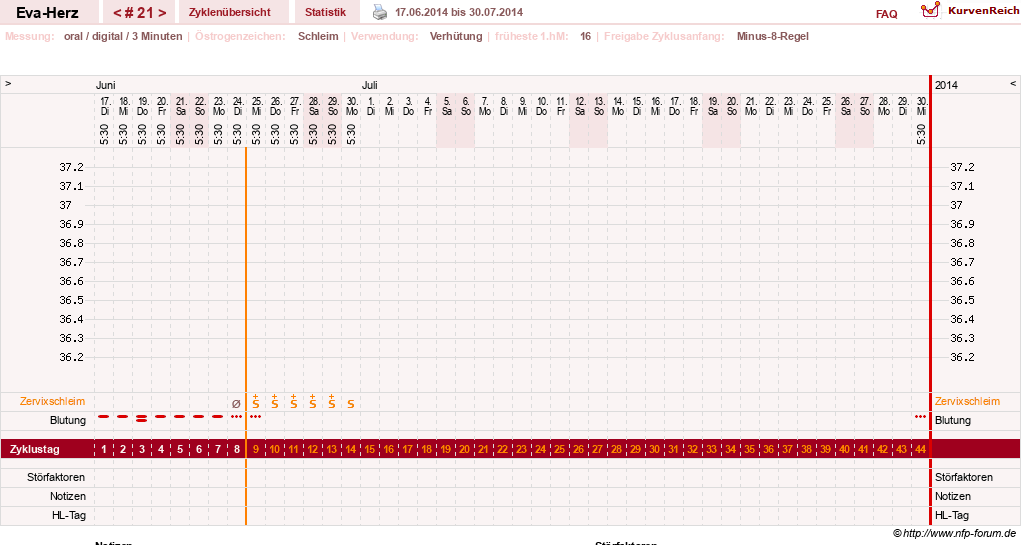Go to previous cycle arrow
1021x545 pixels.
click(117, 12)
